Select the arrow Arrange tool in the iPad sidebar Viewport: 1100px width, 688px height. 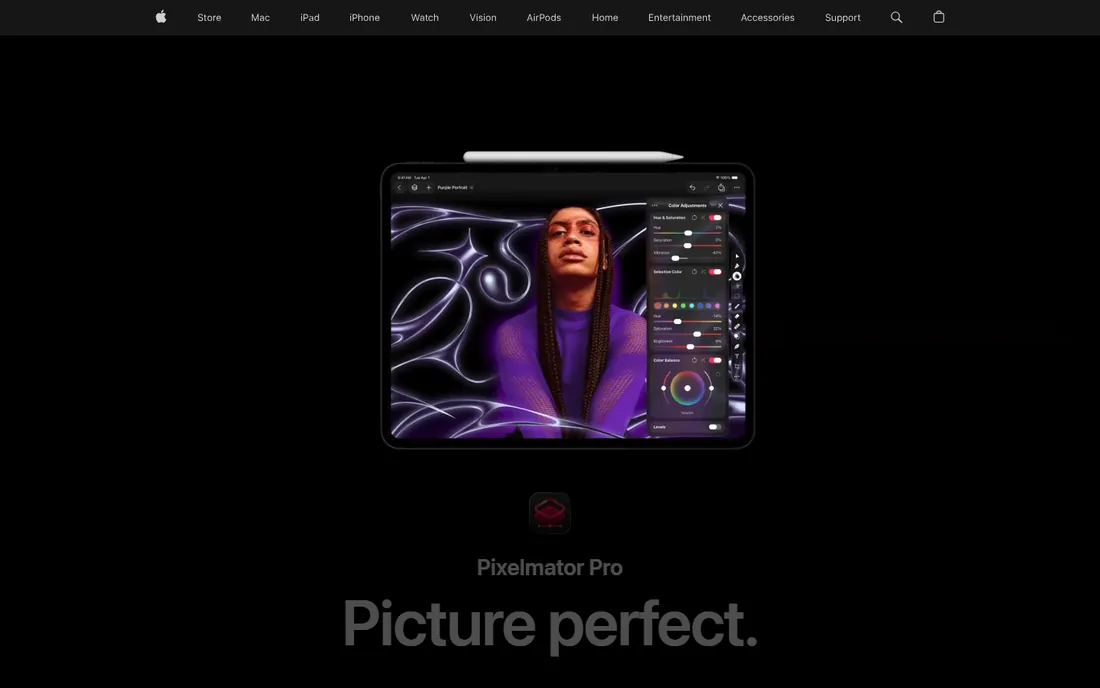(737, 256)
